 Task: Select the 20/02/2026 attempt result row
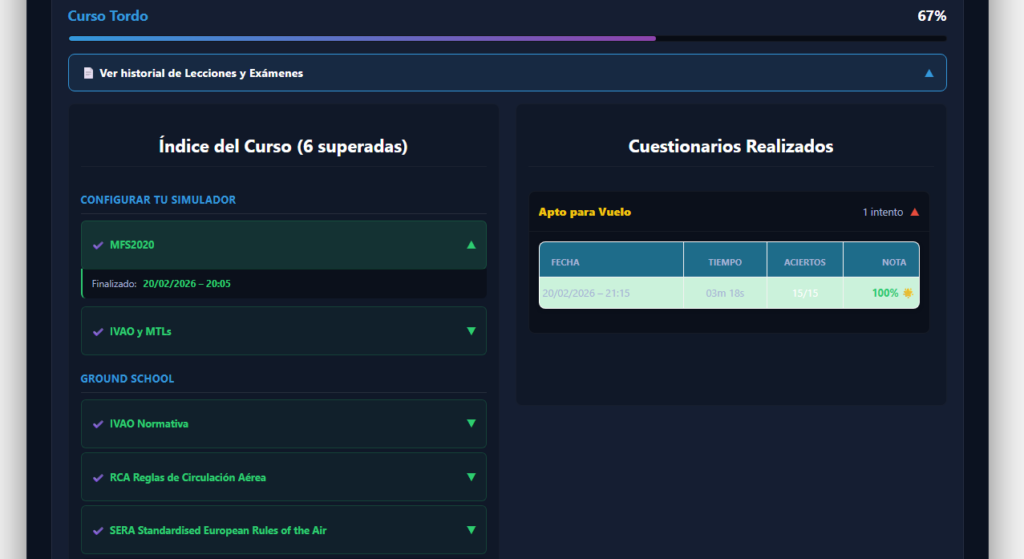pyautogui.click(x=728, y=293)
